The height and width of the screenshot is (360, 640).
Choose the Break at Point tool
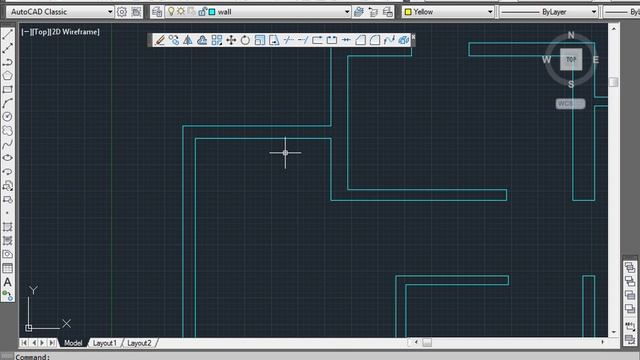pos(317,40)
